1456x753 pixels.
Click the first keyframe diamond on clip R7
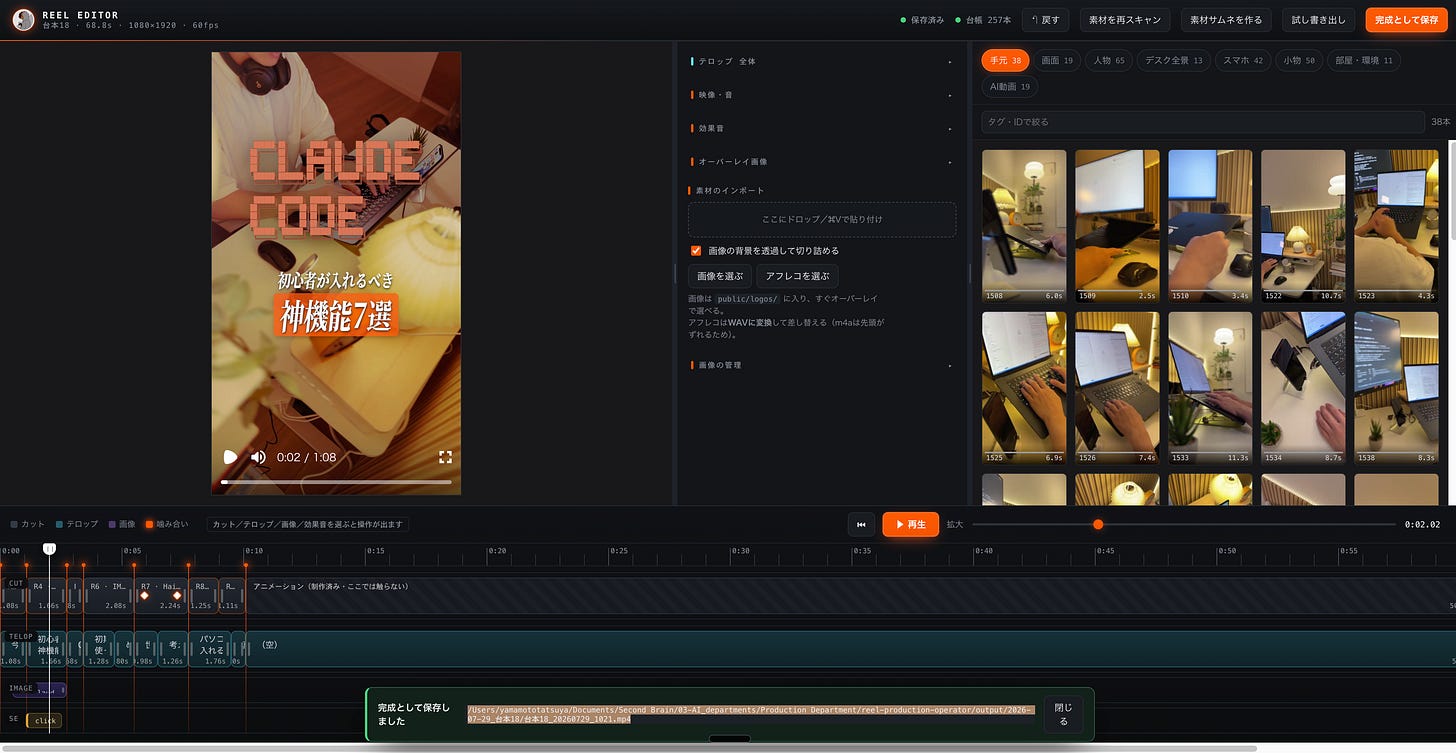click(144, 596)
